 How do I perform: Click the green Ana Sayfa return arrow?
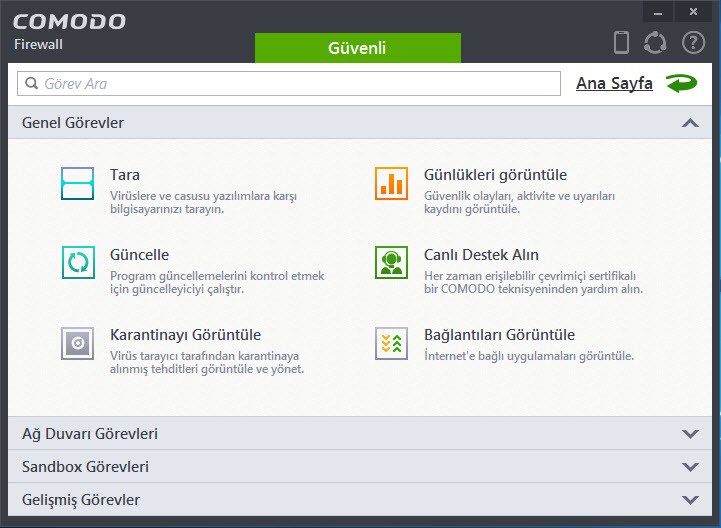(681, 83)
